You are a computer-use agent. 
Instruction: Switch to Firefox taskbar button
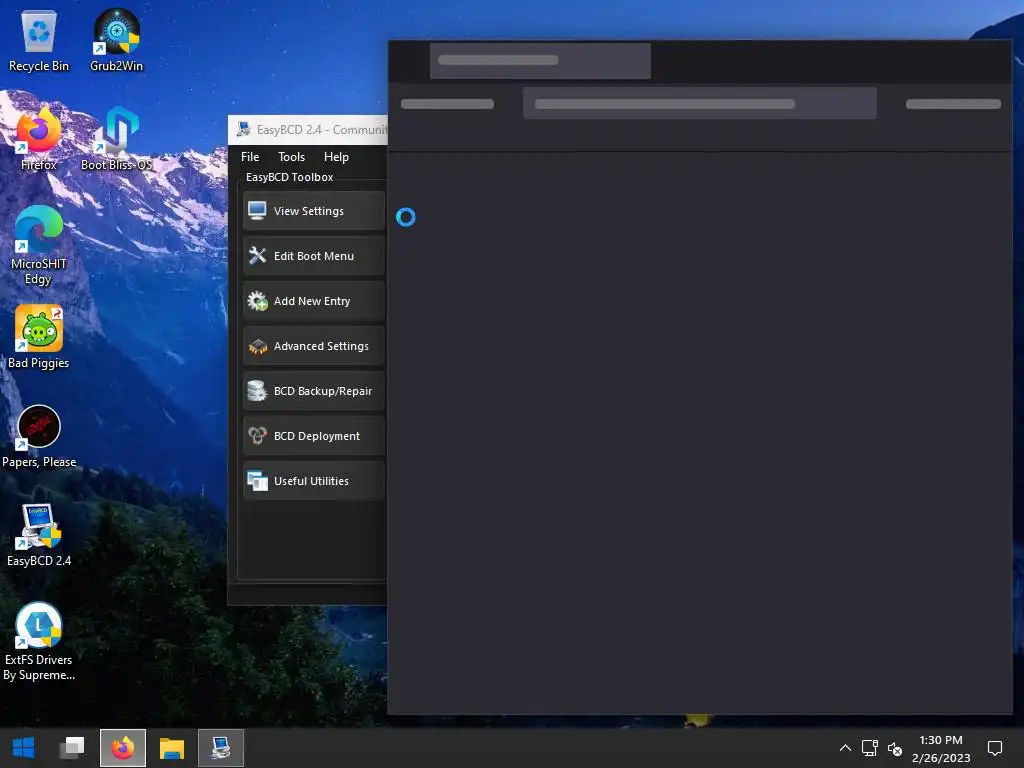pos(123,748)
